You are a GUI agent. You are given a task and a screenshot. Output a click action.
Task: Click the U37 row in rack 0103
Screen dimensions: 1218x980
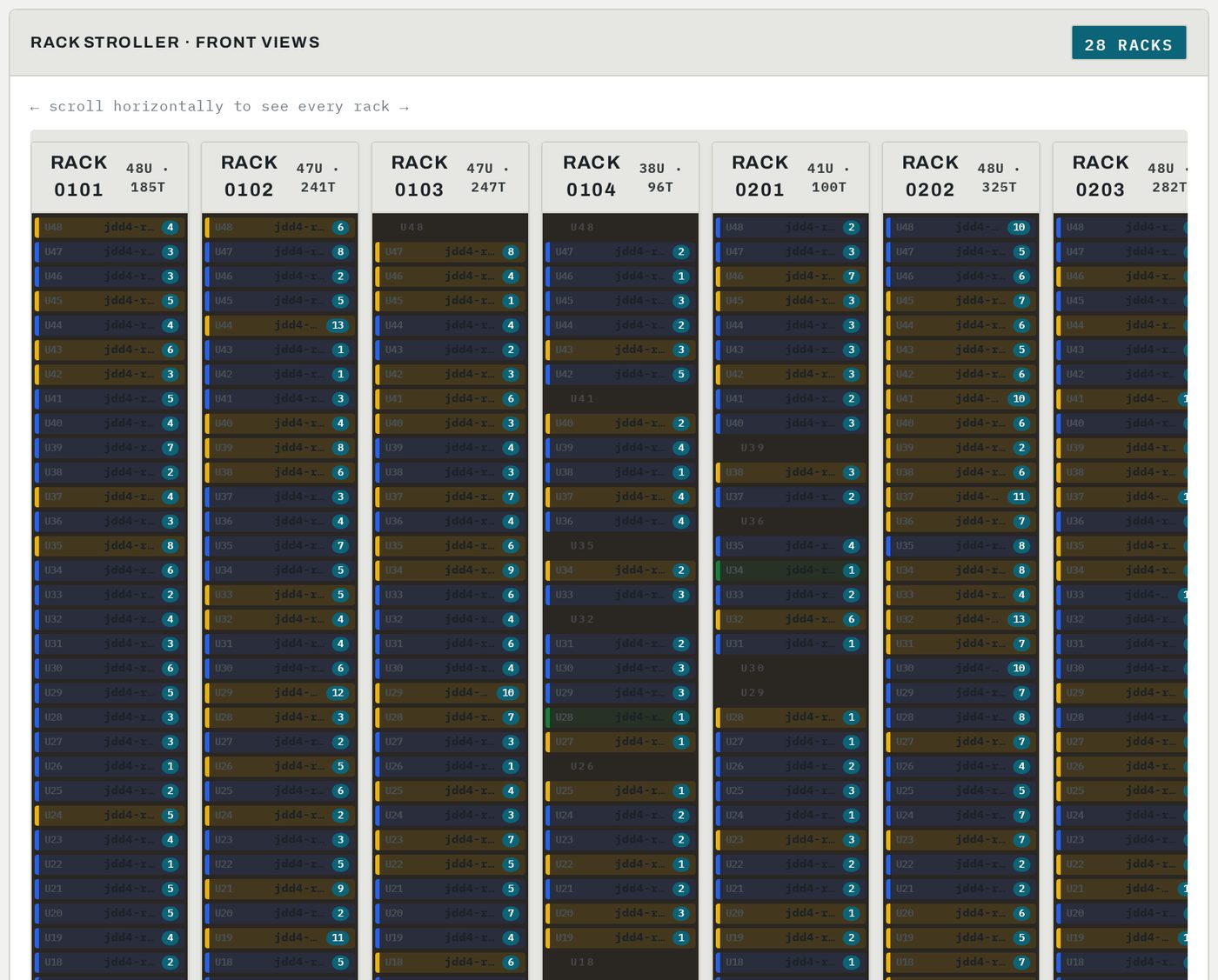click(x=450, y=497)
